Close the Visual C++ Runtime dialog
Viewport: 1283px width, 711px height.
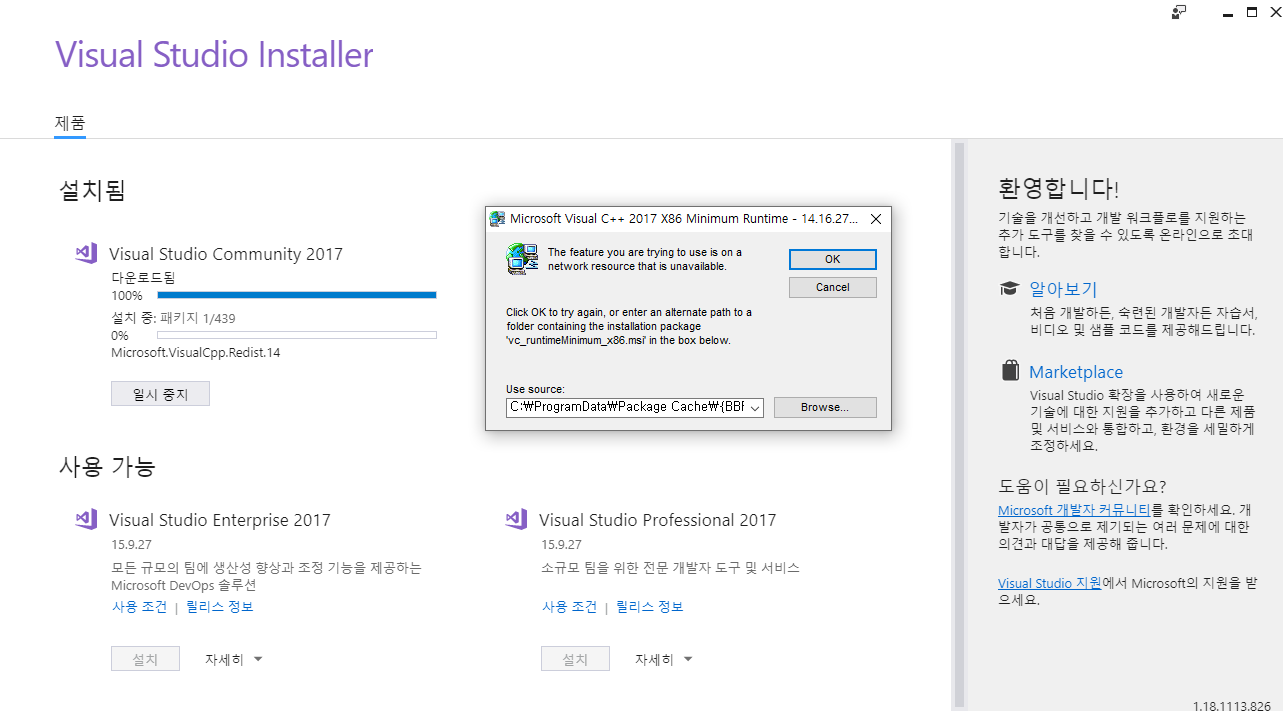pyautogui.click(x=875, y=219)
